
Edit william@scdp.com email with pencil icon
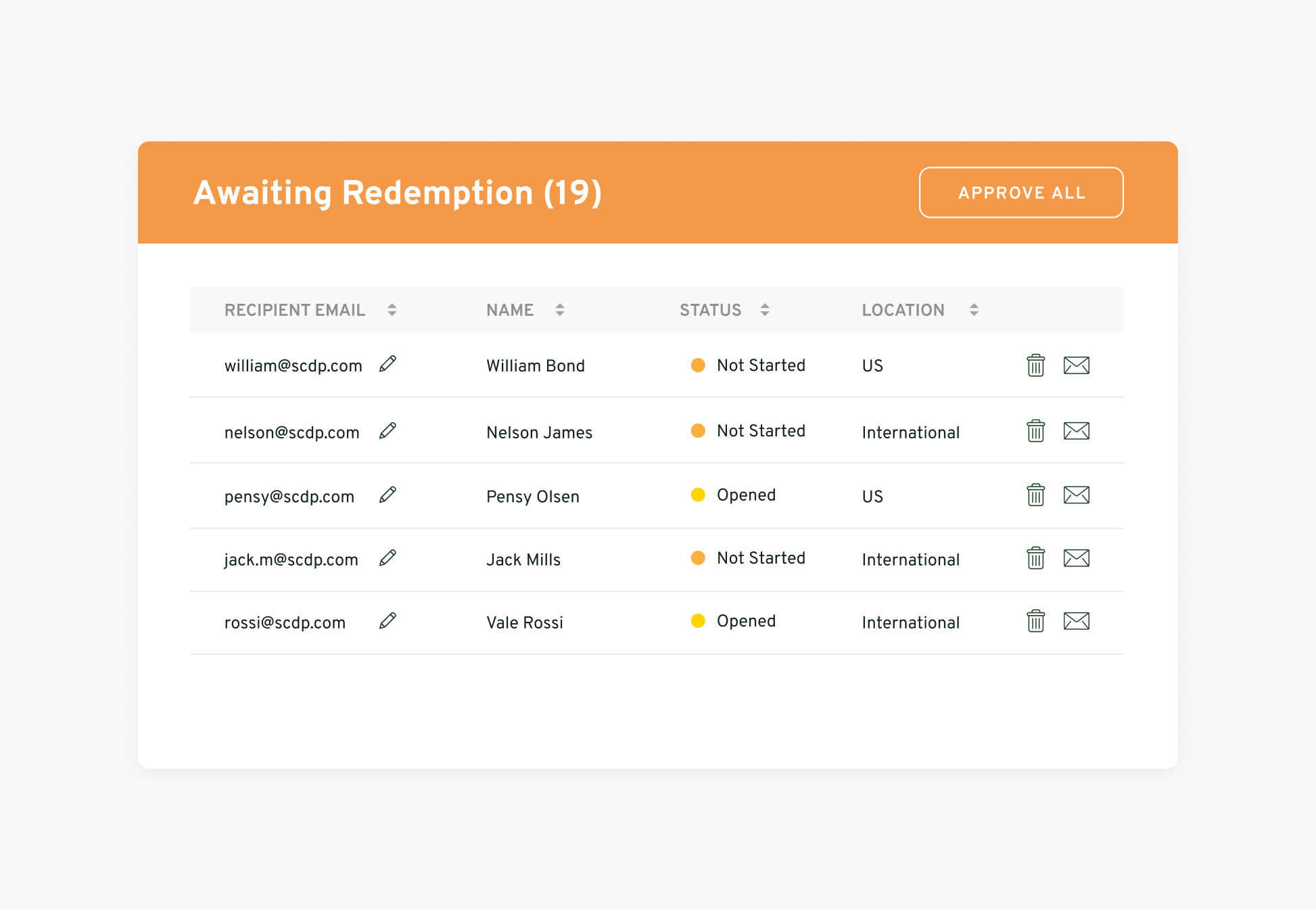(387, 364)
